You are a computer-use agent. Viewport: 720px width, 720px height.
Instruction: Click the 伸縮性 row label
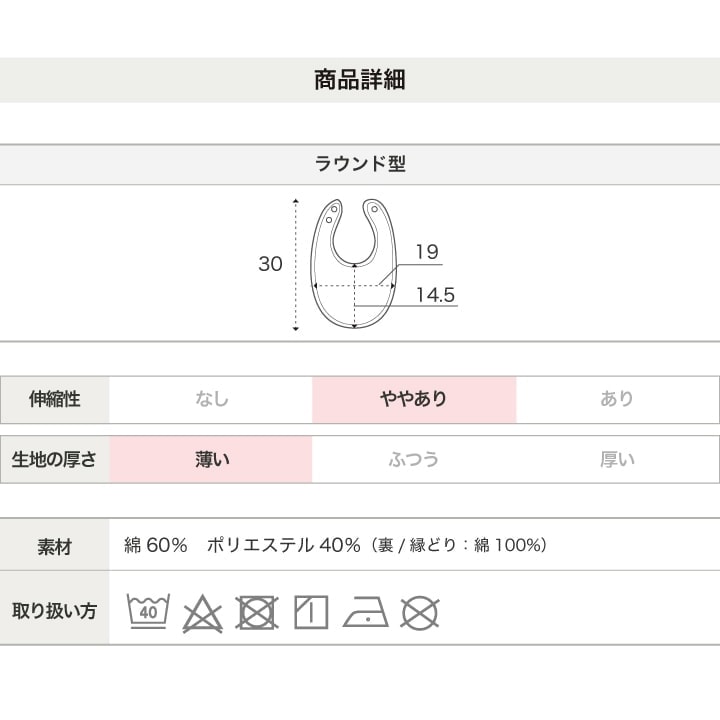click(x=55, y=399)
